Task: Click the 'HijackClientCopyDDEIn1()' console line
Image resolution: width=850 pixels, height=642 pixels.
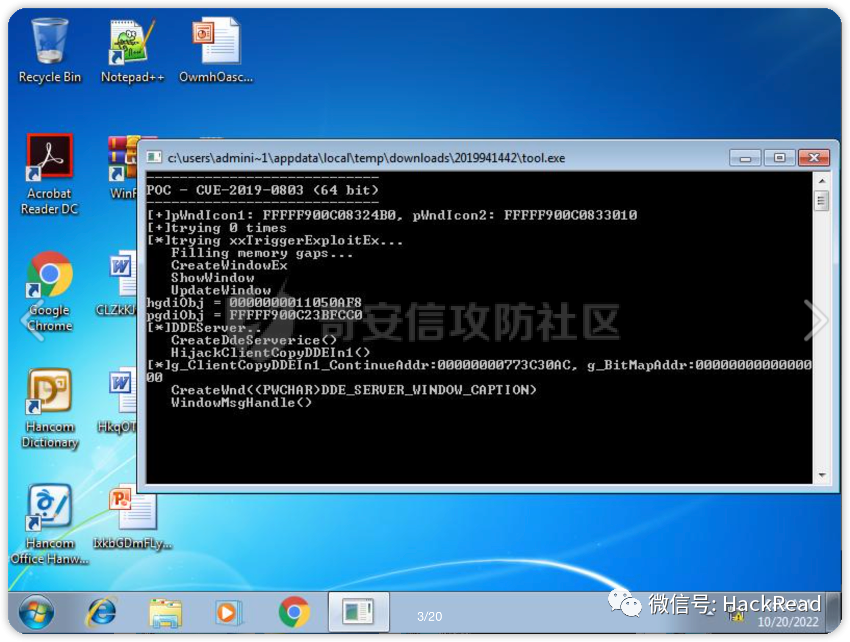Action: pyautogui.click(x=271, y=352)
